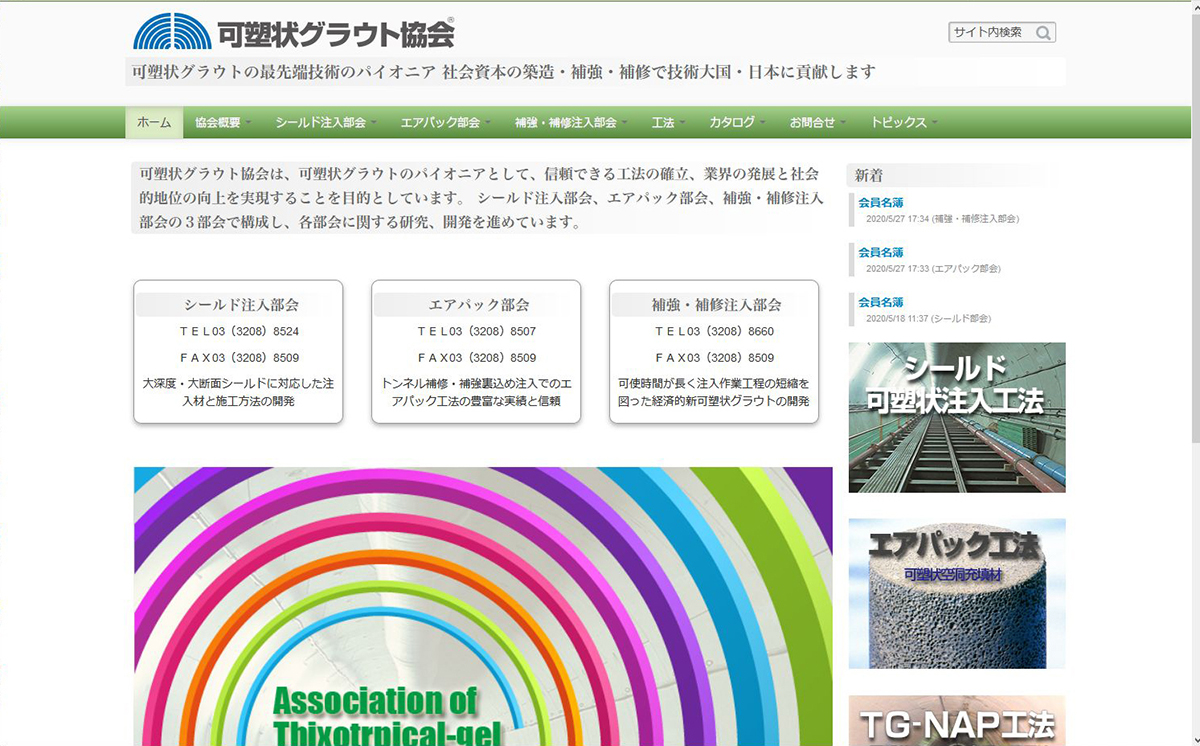
Task: Open the 協会概要 menu
Action: click(223, 123)
